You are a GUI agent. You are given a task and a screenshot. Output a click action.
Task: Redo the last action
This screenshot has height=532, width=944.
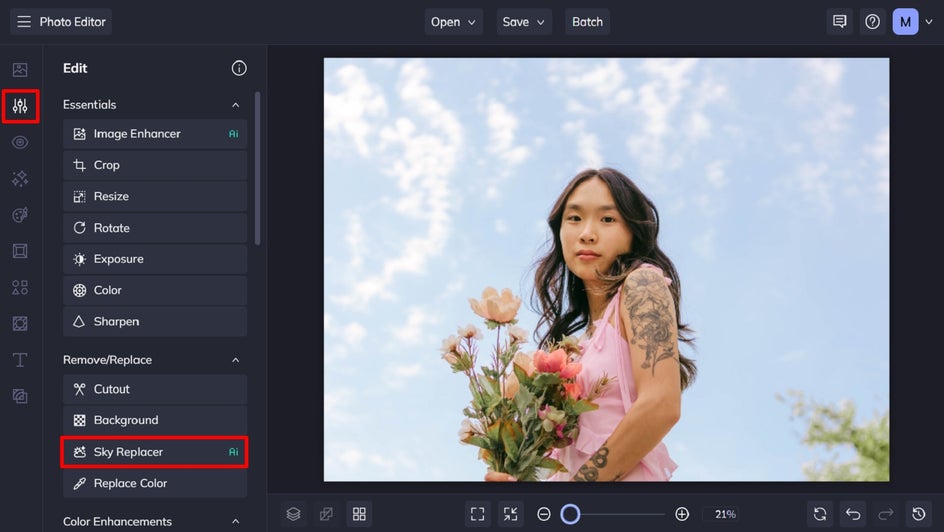point(886,514)
